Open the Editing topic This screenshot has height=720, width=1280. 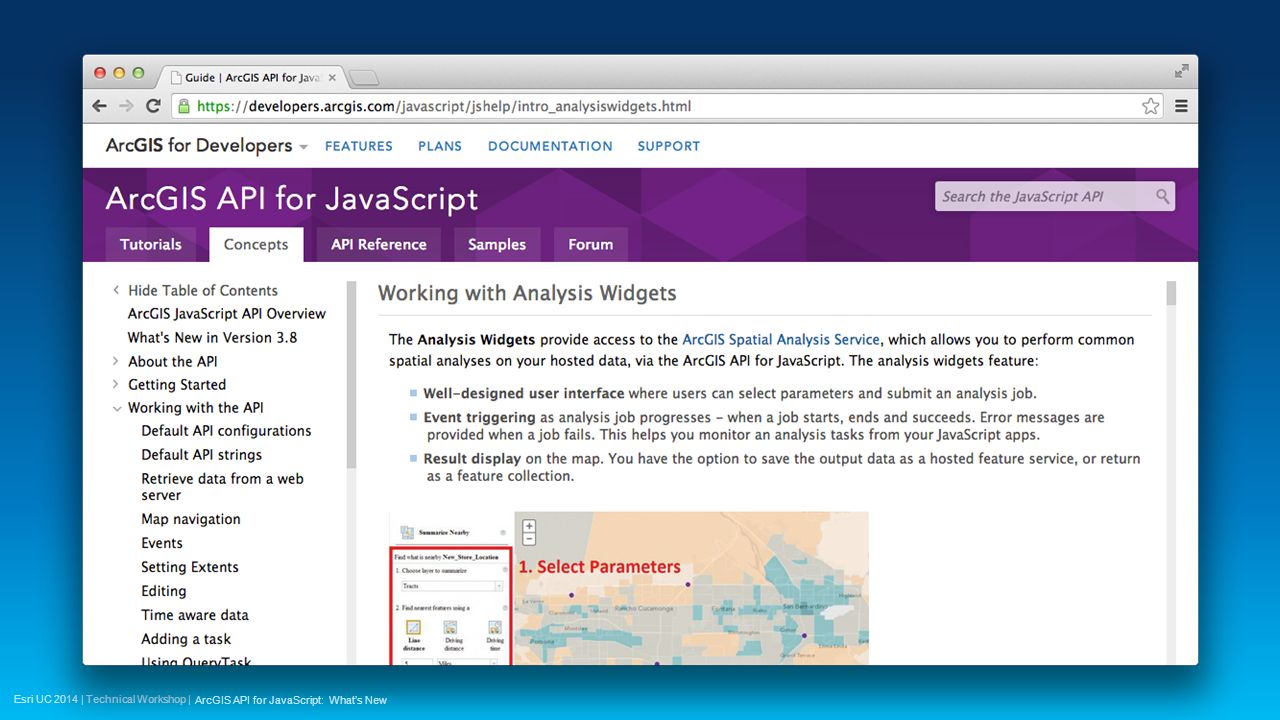(x=164, y=591)
